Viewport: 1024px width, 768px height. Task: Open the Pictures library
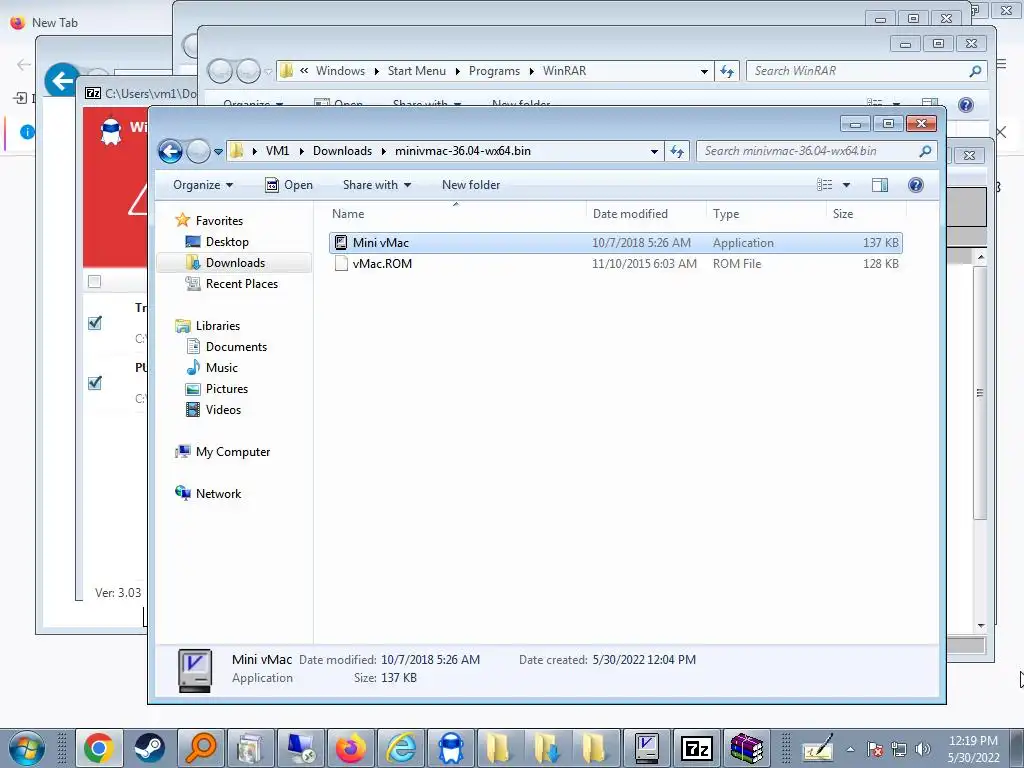click(227, 388)
